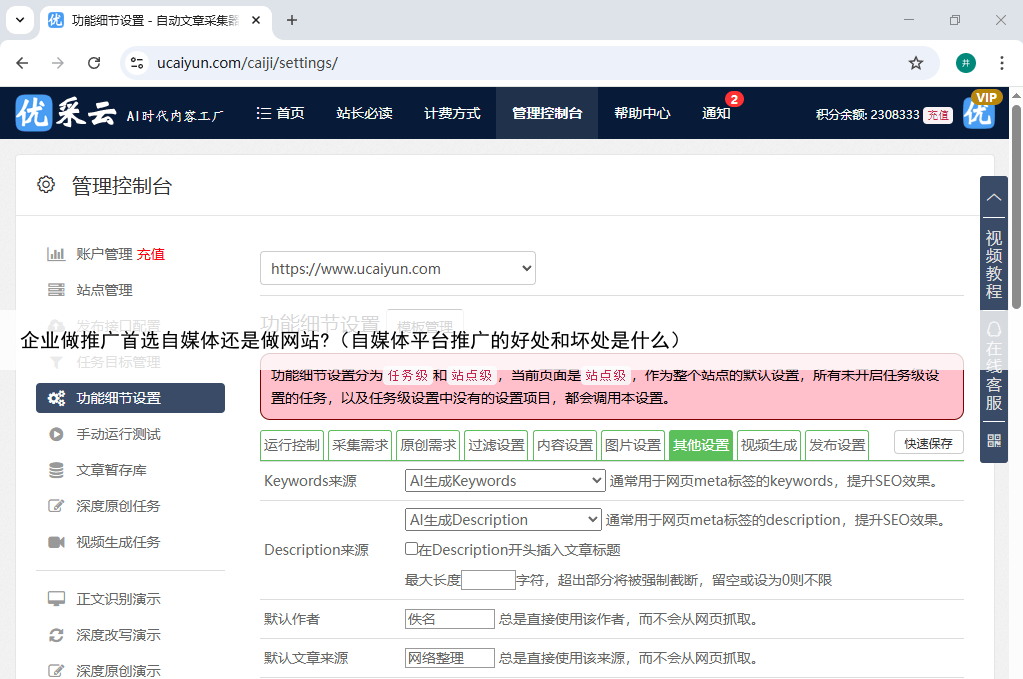Click the red 充值 button beside balance
The height and width of the screenshot is (679, 1023).
pyautogui.click(x=937, y=115)
